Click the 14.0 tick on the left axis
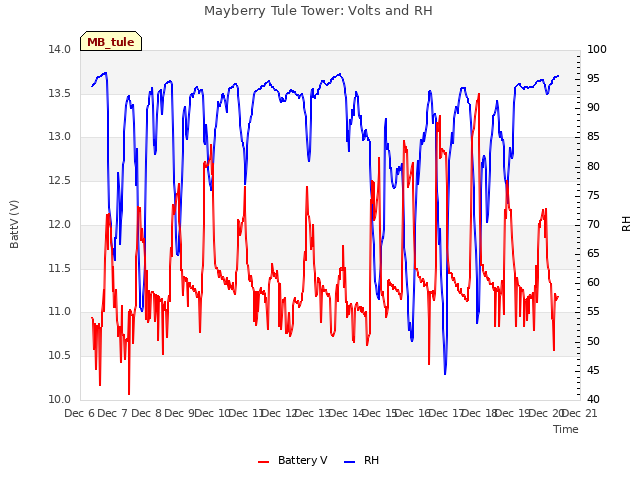The height and width of the screenshot is (480, 640). coord(60,49)
